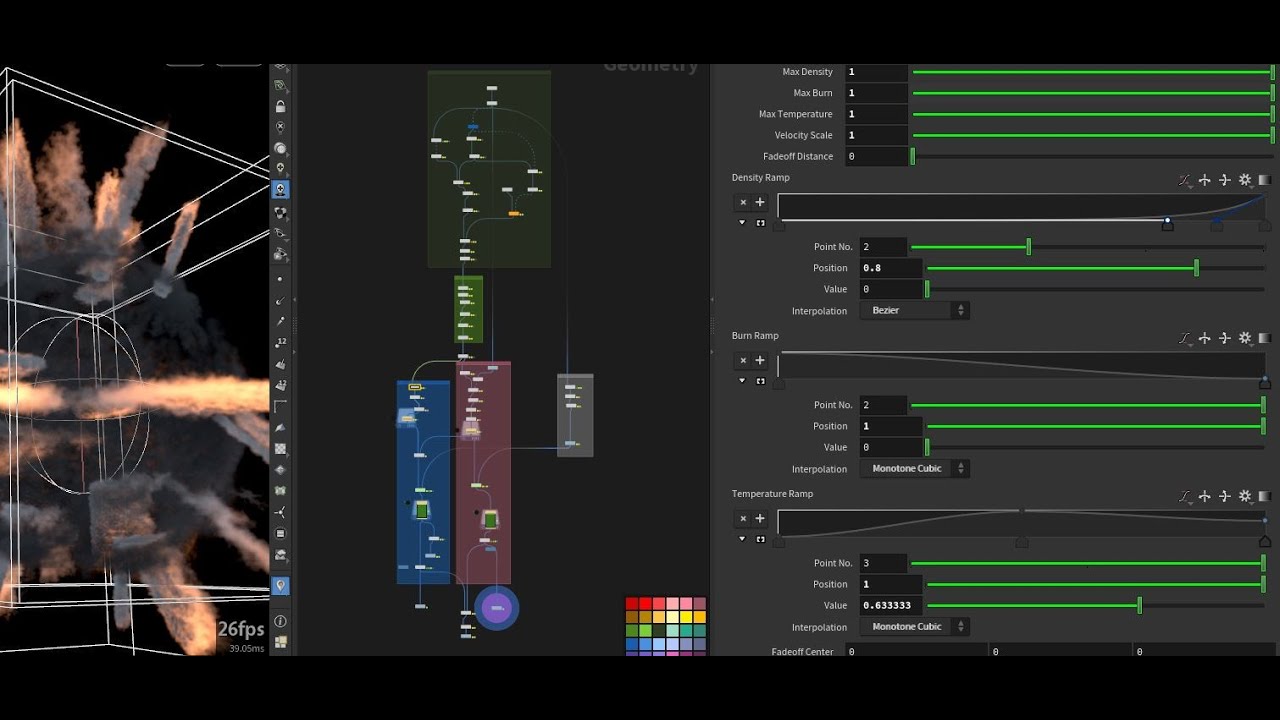1280x720 pixels.
Task: Open Temperature Ramp preset curve menu
Action: click(x=1185, y=496)
